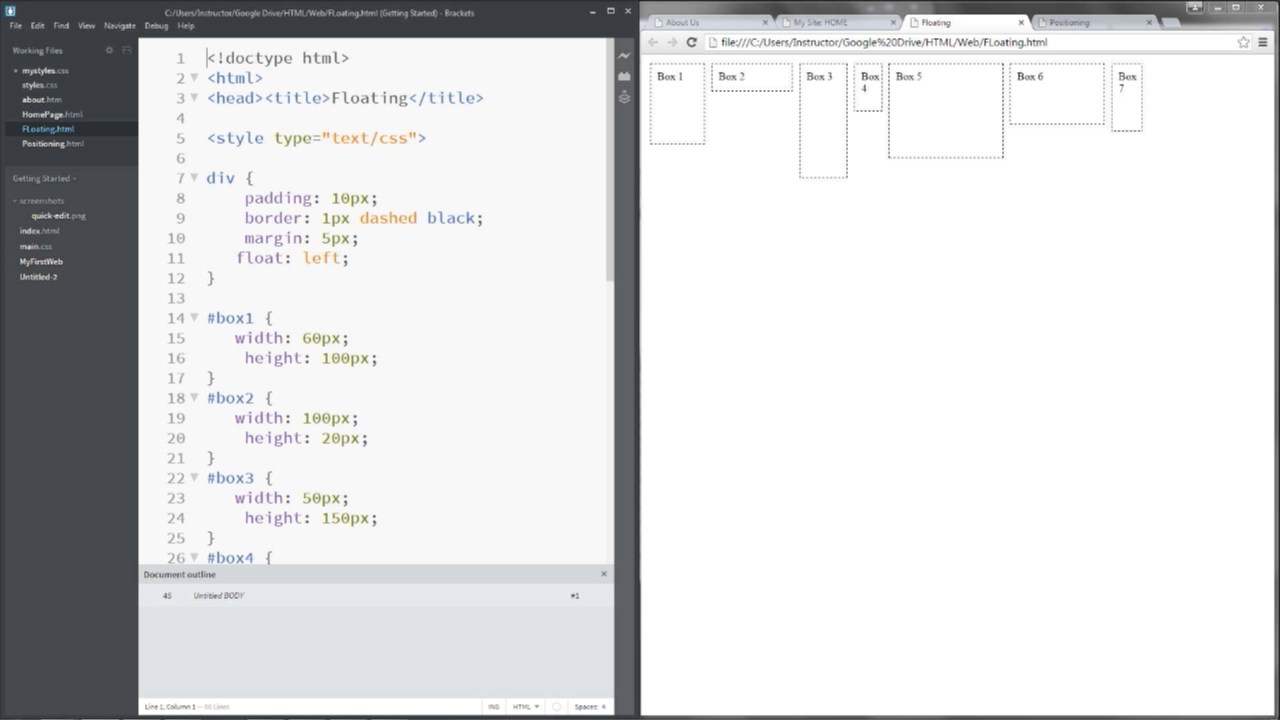
Task: Close the Floating browser tab
Action: click(1021, 22)
